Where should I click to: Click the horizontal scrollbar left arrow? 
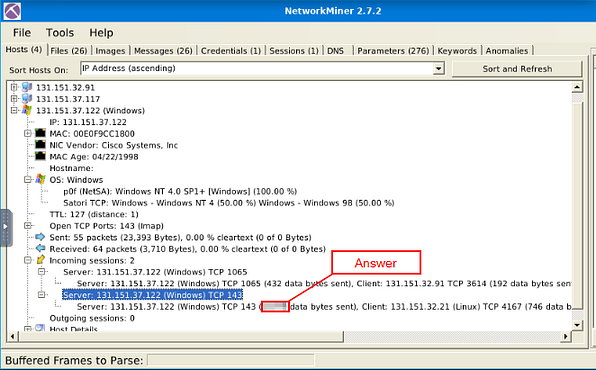13,336
